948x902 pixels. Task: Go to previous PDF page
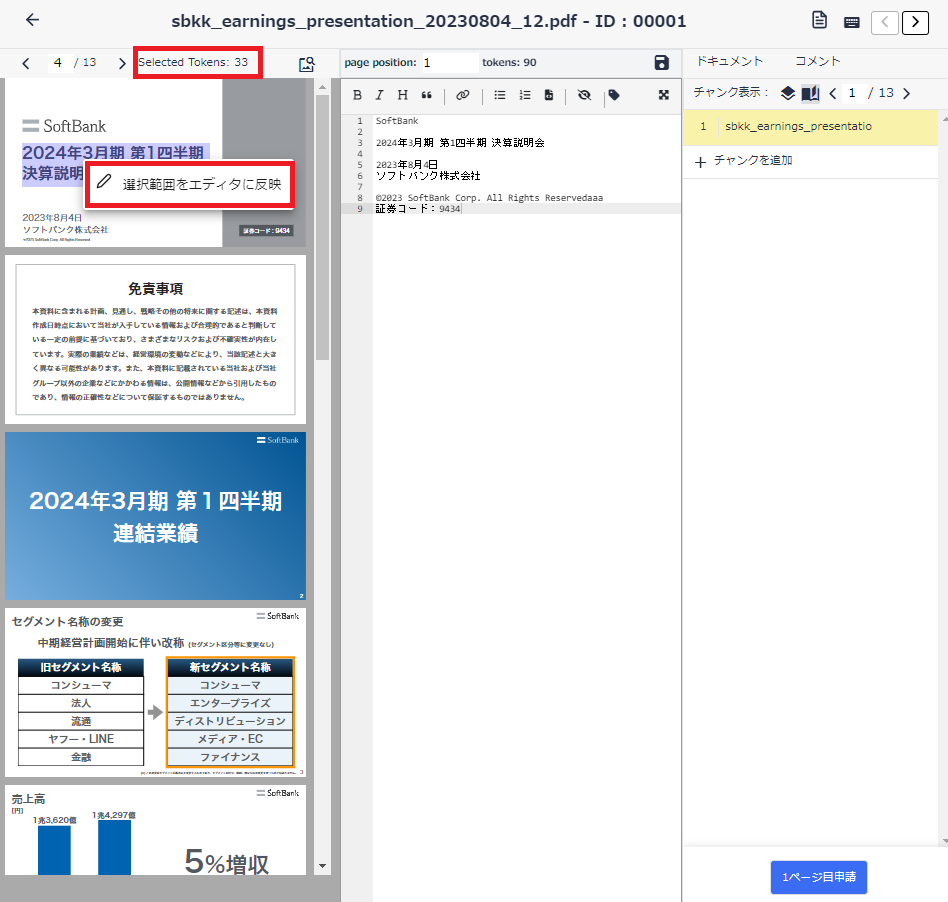pyautogui.click(x=25, y=63)
